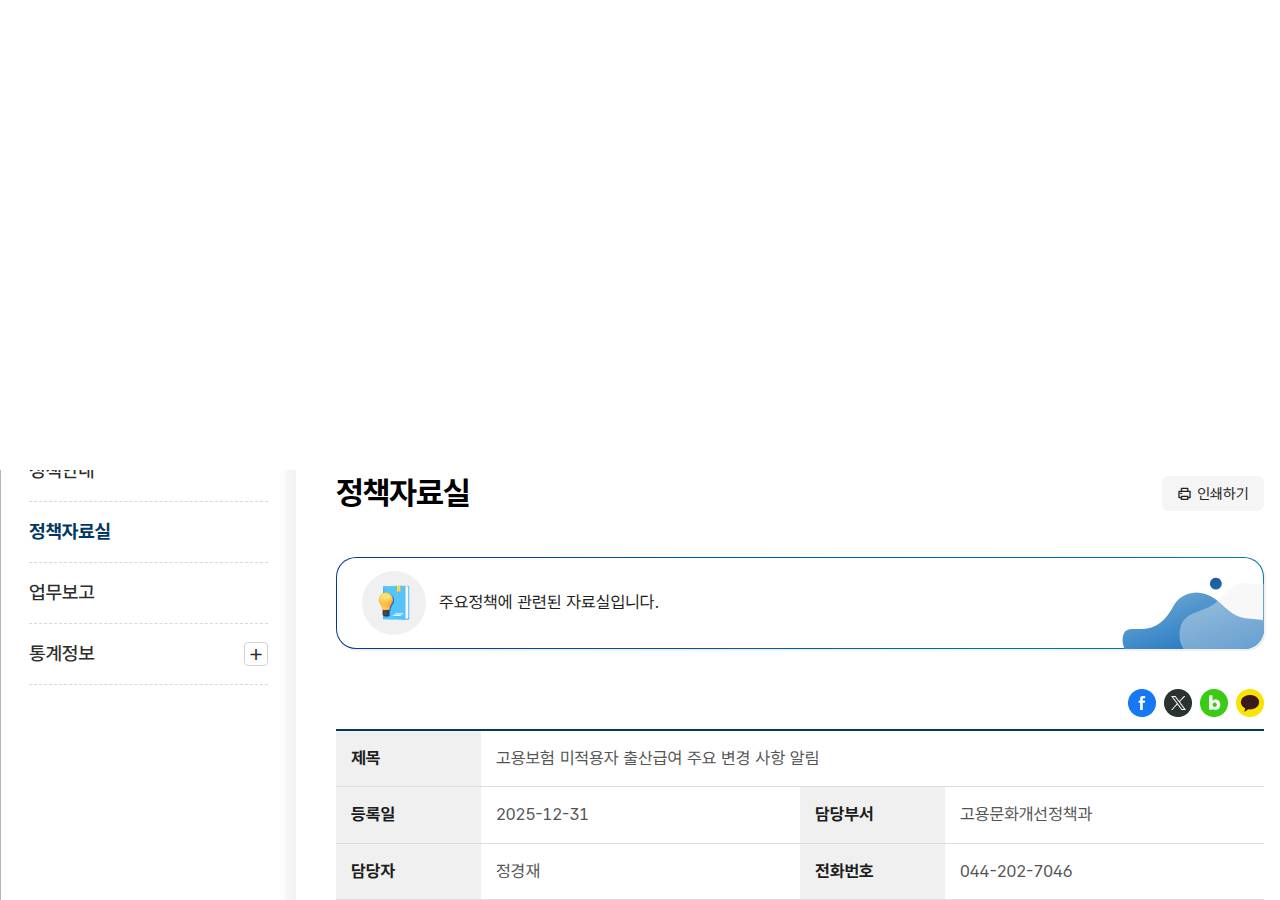Click the lightbulb book icon in the banner
Image resolution: width=1280 pixels, height=900 pixels.
click(394, 603)
